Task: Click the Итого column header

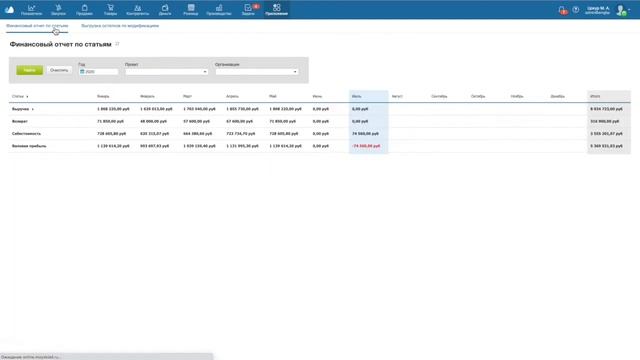Action: [x=595, y=96]
